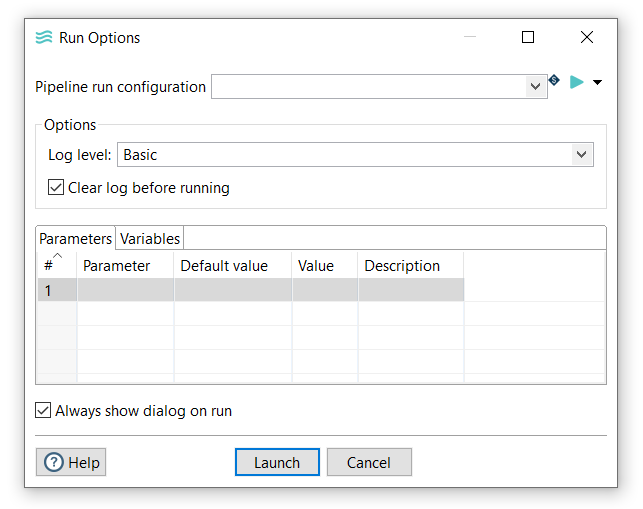Image resolution: width=643 pixels, height=509 pixels.
Task: Maximize the Run Options dialog
Action: point(528,37)
